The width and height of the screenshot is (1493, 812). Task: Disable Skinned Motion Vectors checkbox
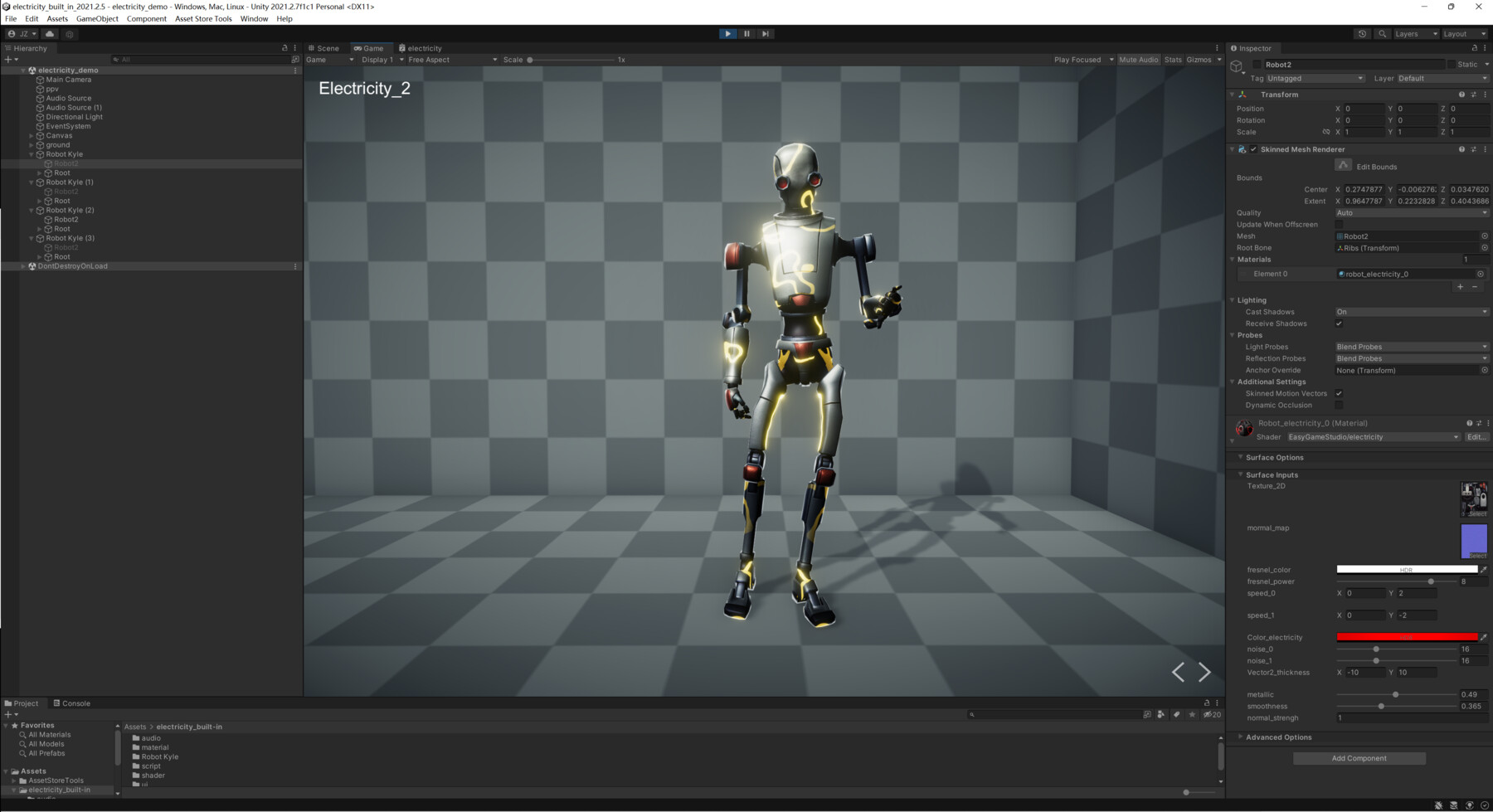pyautogui.click(x=1339, y=393)
